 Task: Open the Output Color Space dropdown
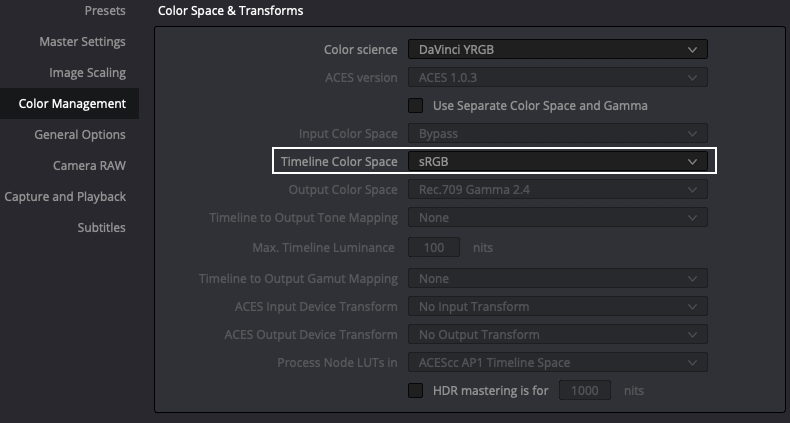(x=558, y=190)
